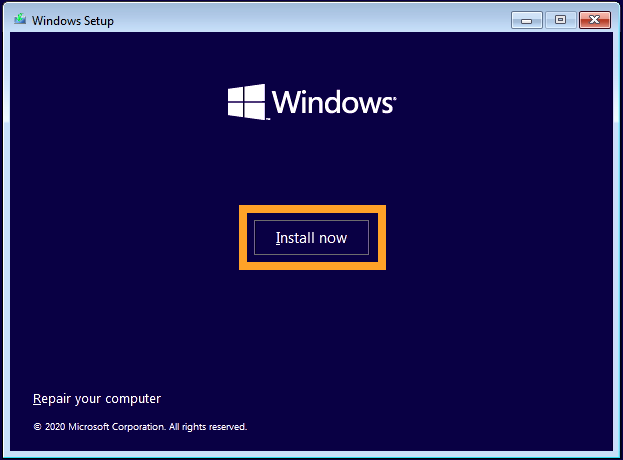Minimize the Windows Setup window
This screenshot has width=623, height=460.
click(526, 19)
